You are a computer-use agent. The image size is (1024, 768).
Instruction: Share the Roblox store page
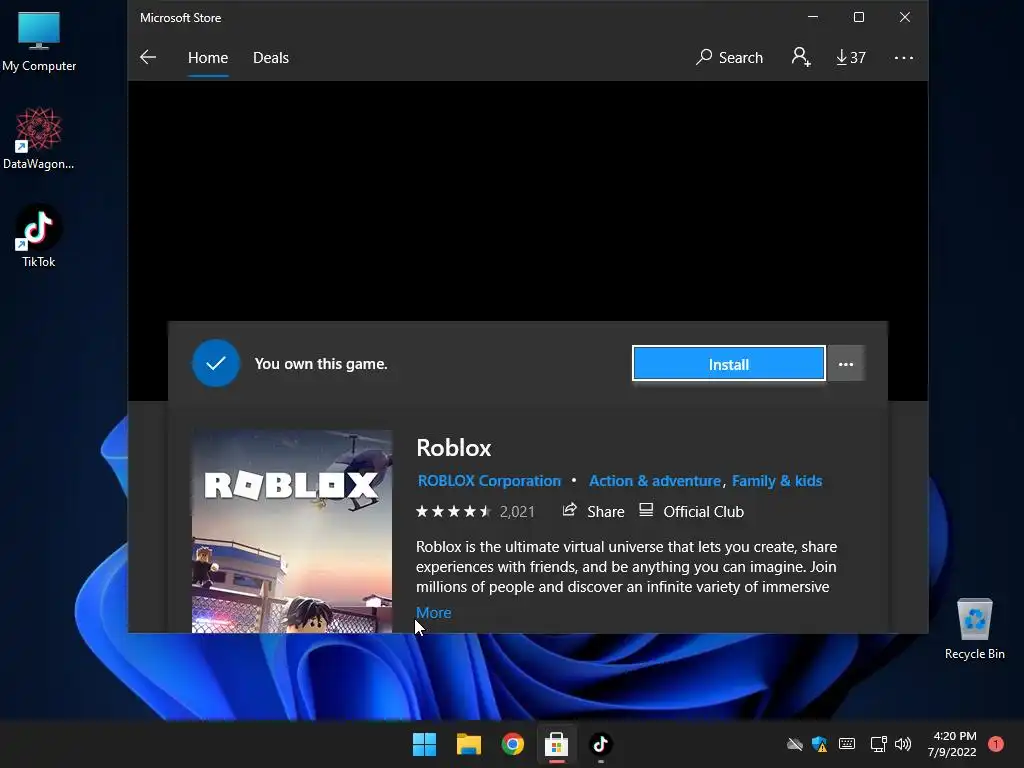coord(593,511)
